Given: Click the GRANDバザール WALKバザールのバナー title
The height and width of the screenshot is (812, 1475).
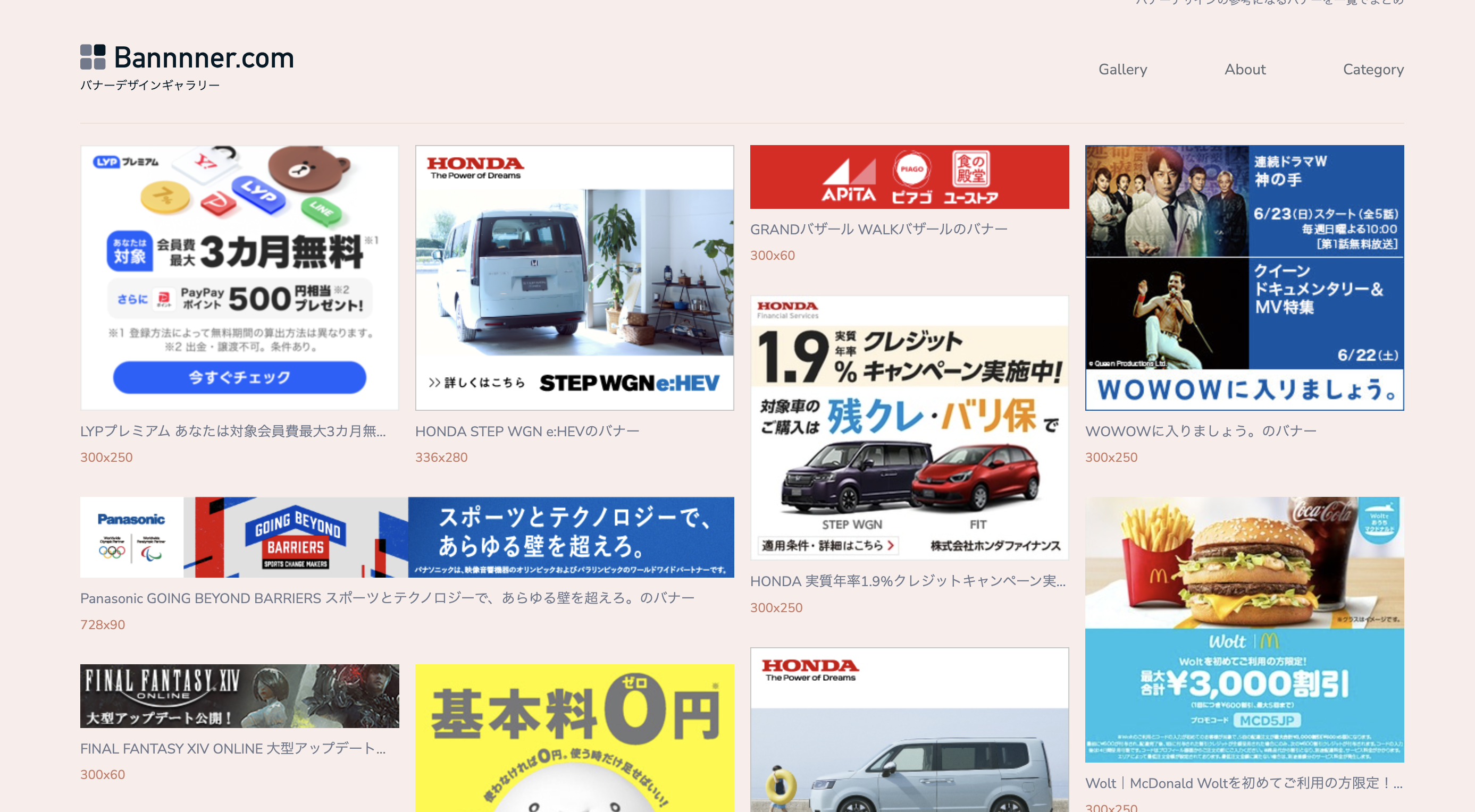Looking at the screenshot, I should pos(878,229).
